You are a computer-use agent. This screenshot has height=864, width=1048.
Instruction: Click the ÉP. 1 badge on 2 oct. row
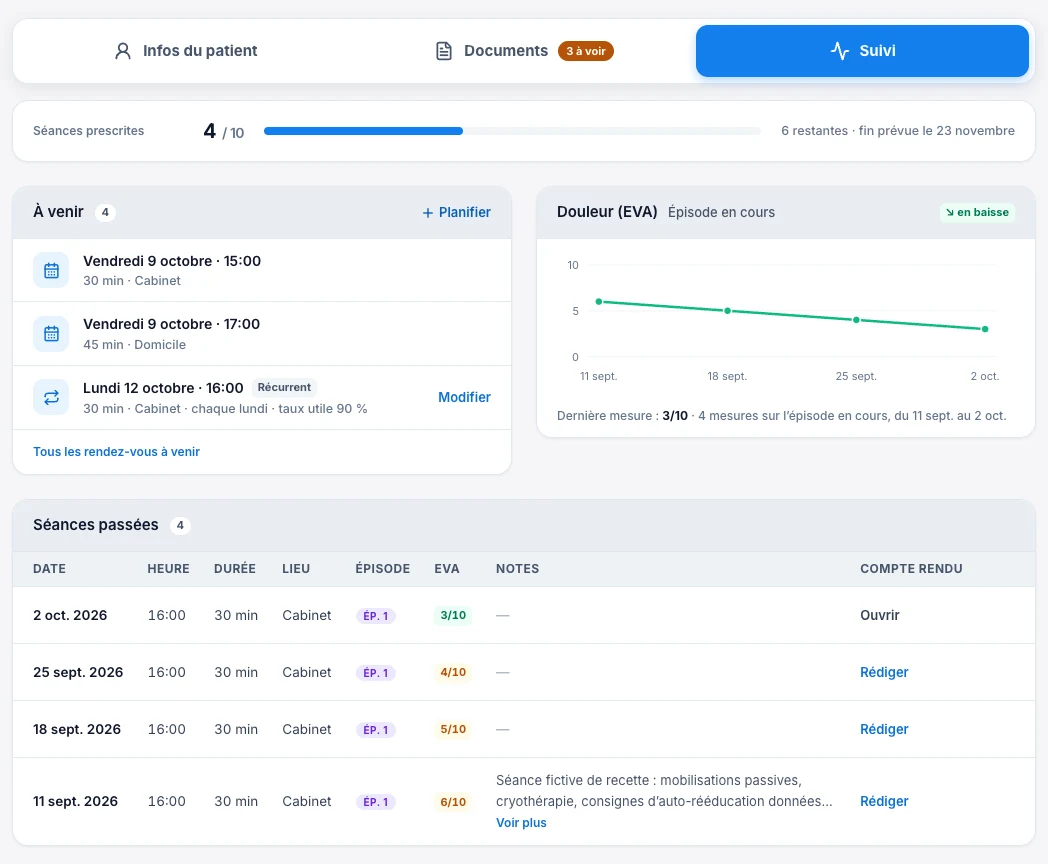click(x=376, y=615)
